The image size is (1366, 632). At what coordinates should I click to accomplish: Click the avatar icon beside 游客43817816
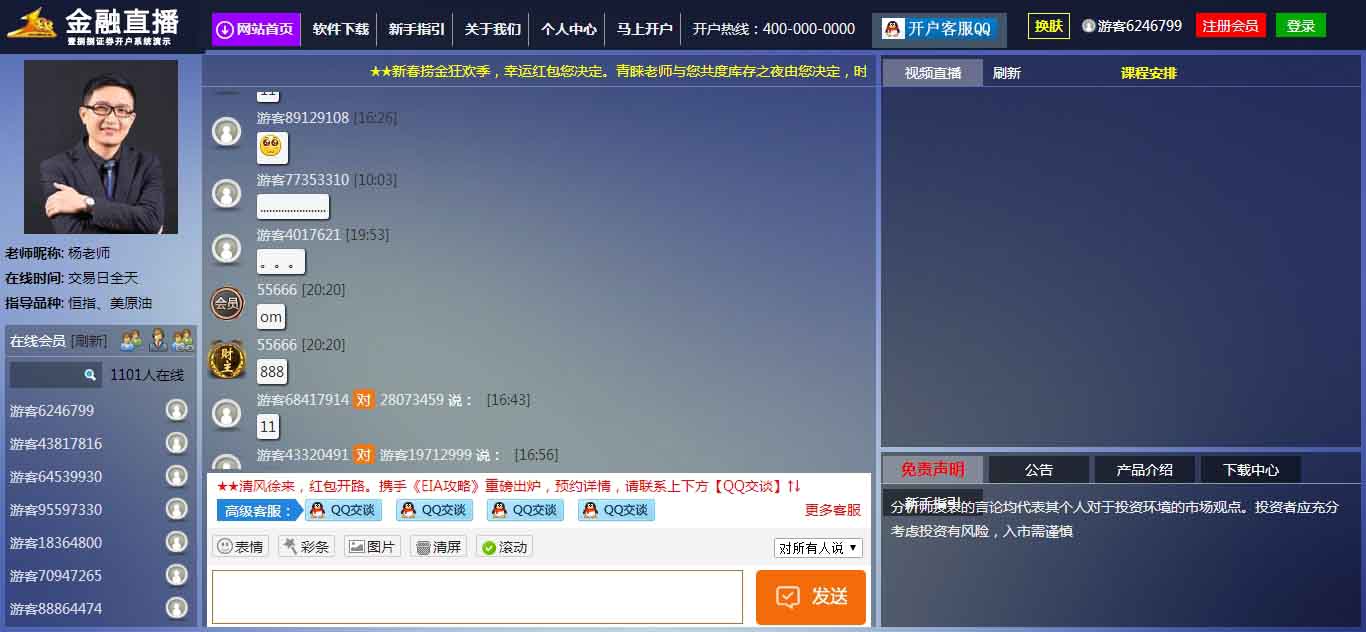pyautogui.click(x=177, y=443)
